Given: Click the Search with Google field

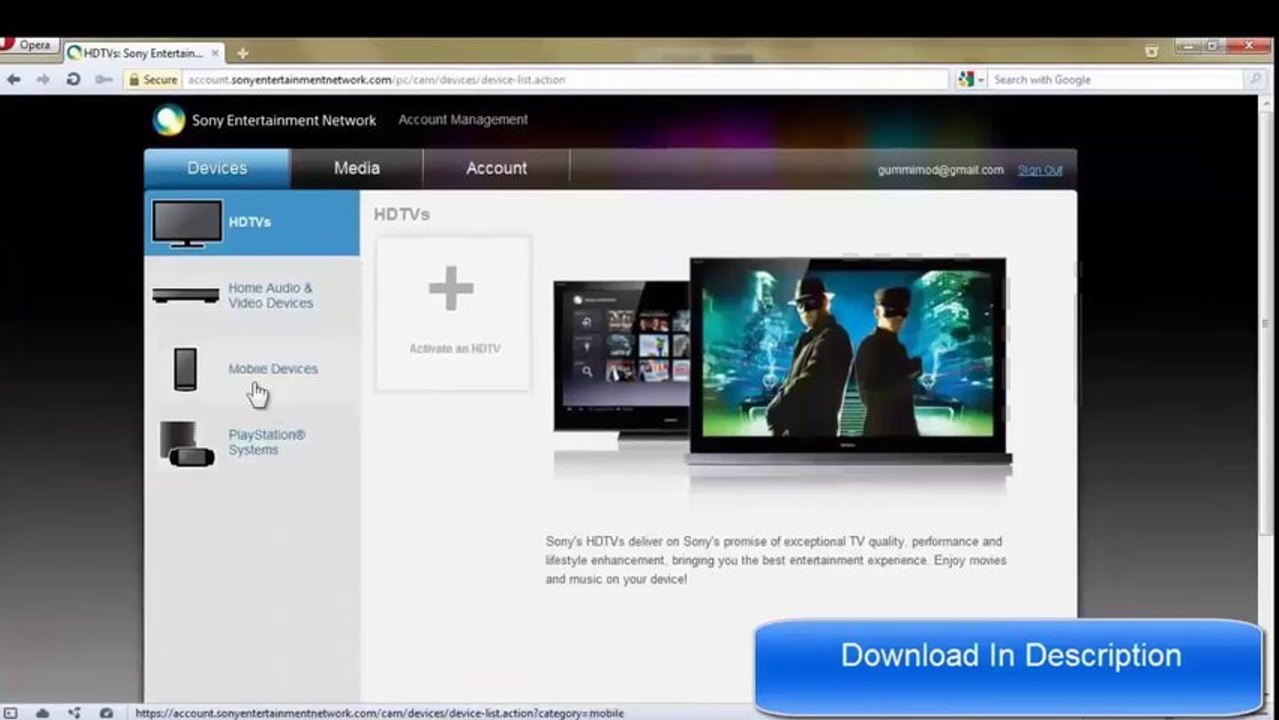Looking at the screenshot, I should tap(1115, 80).
